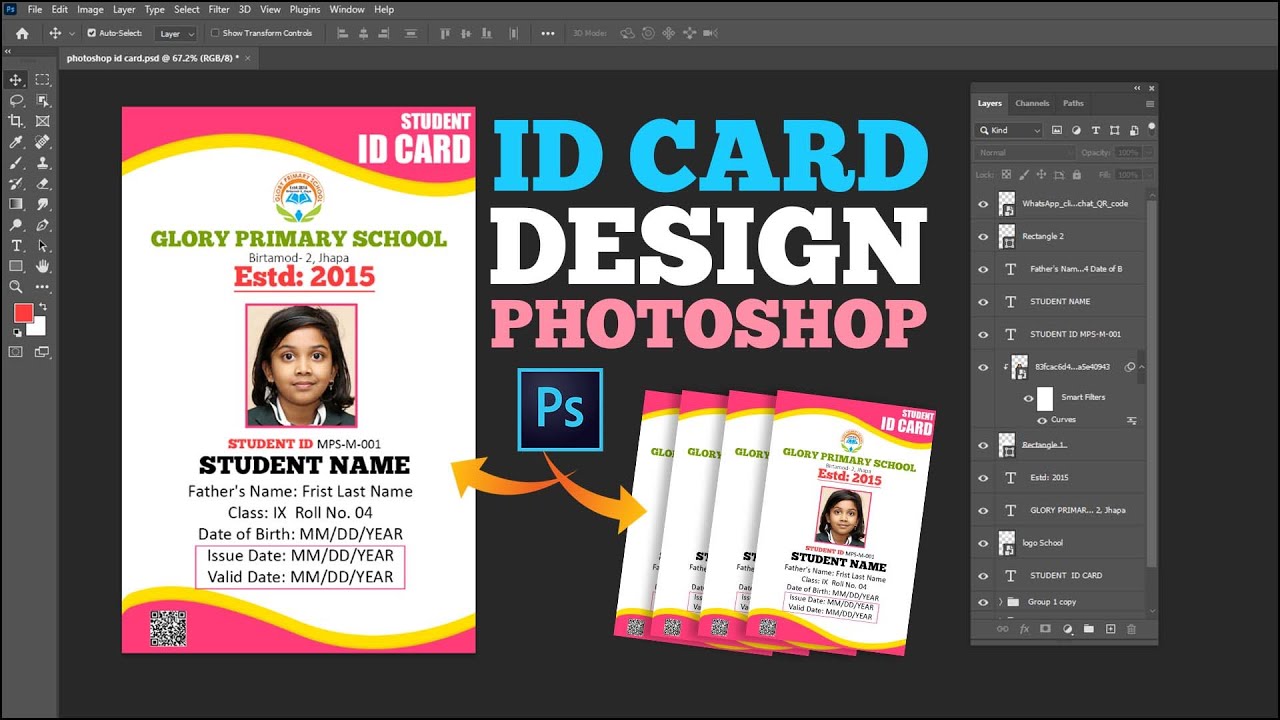The image size is (1280, 720).
Task: Open more align options three-dots
Action: 547,33
